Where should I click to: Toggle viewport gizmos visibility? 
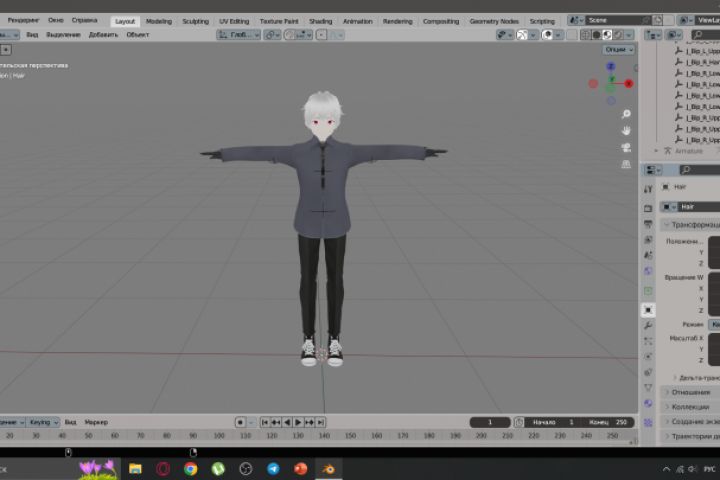coord(522,35)
